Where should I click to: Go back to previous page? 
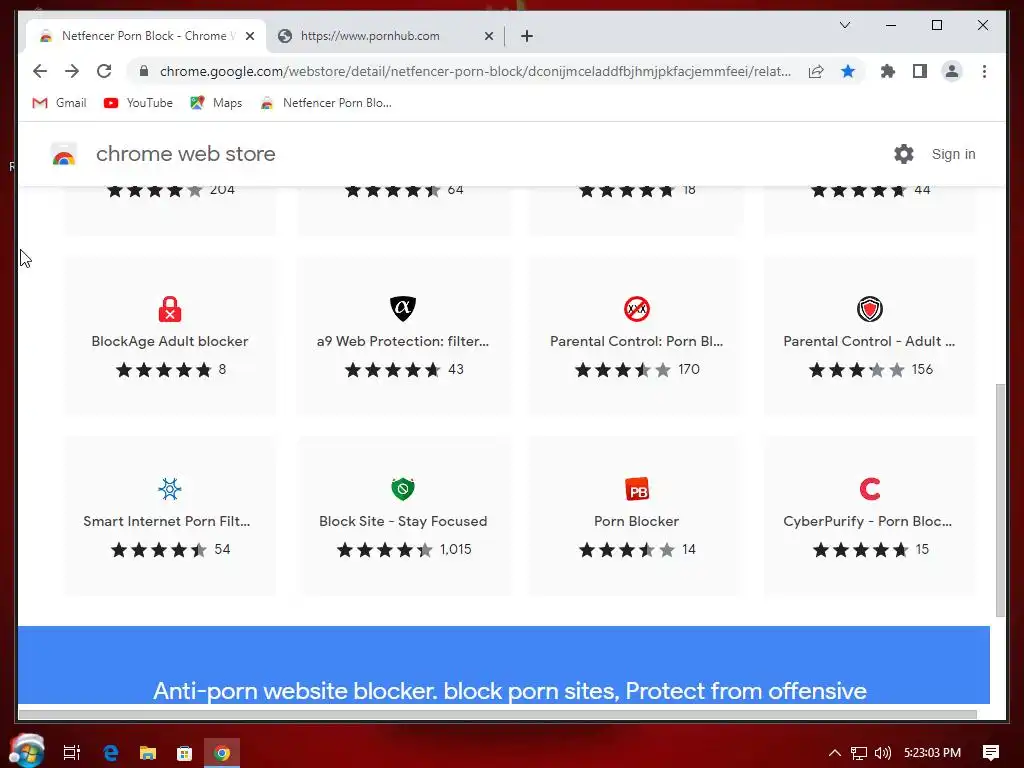(40, 71)
